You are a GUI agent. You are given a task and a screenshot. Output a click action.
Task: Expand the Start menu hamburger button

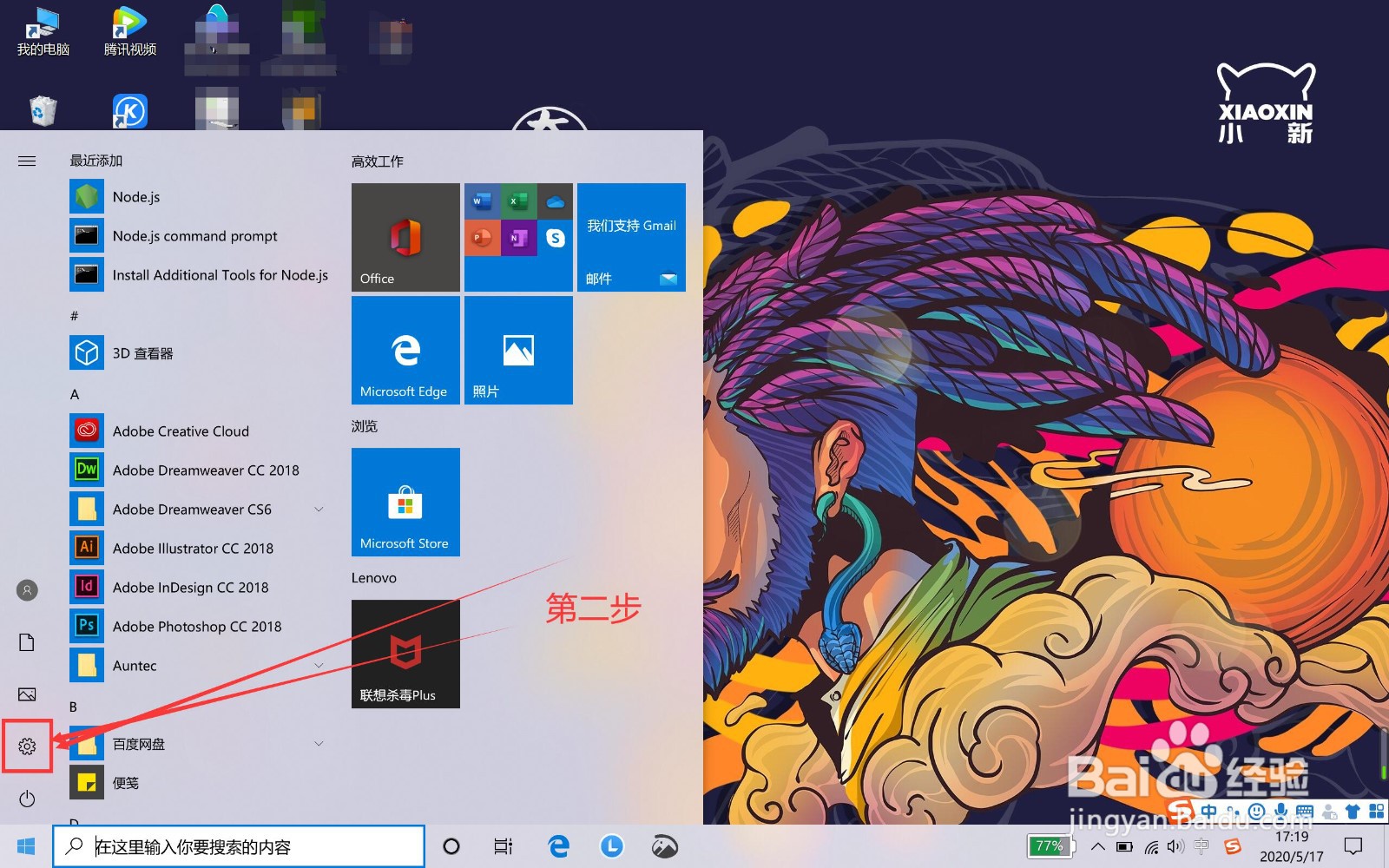tap(27, 161)
